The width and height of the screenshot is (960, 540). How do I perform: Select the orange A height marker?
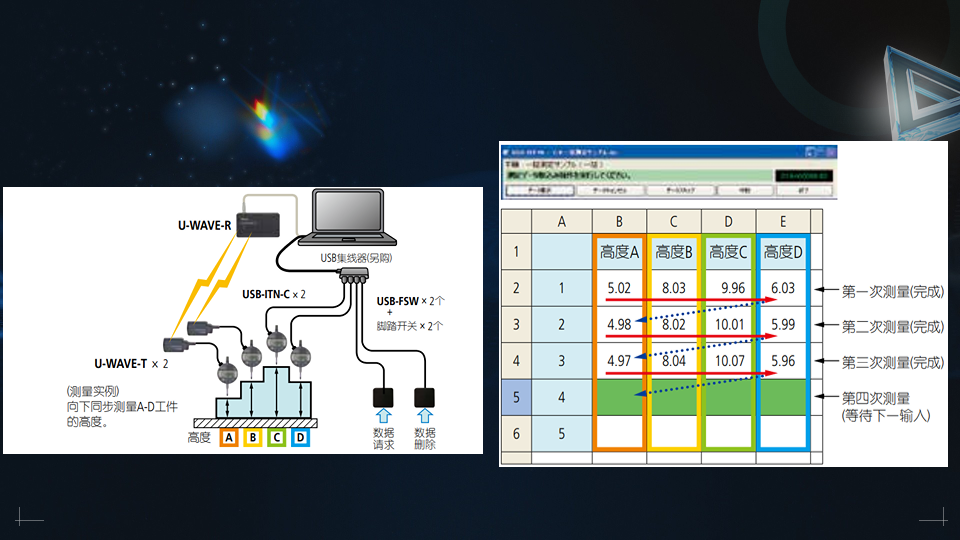228,438
